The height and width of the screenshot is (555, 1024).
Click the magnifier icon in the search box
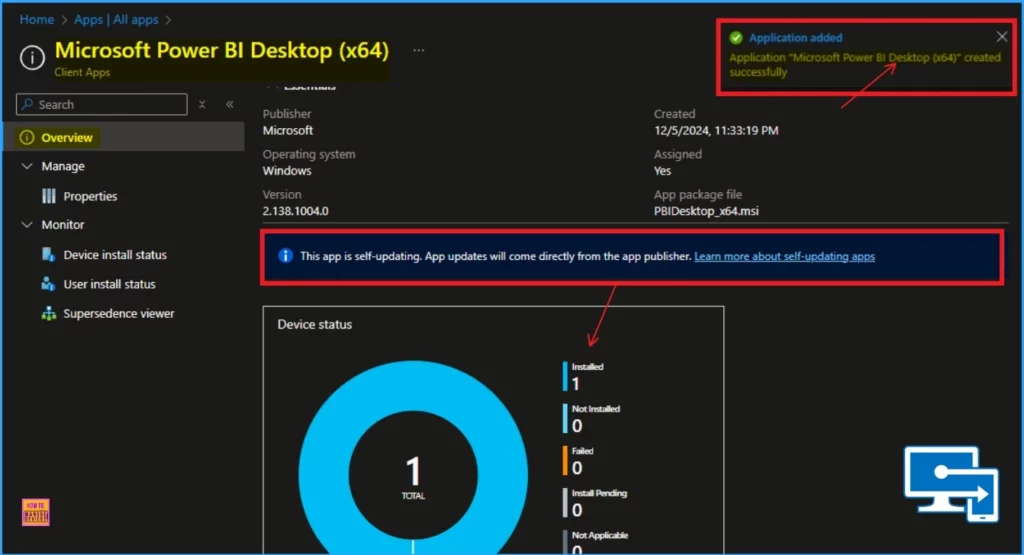[x=27, y=104]
